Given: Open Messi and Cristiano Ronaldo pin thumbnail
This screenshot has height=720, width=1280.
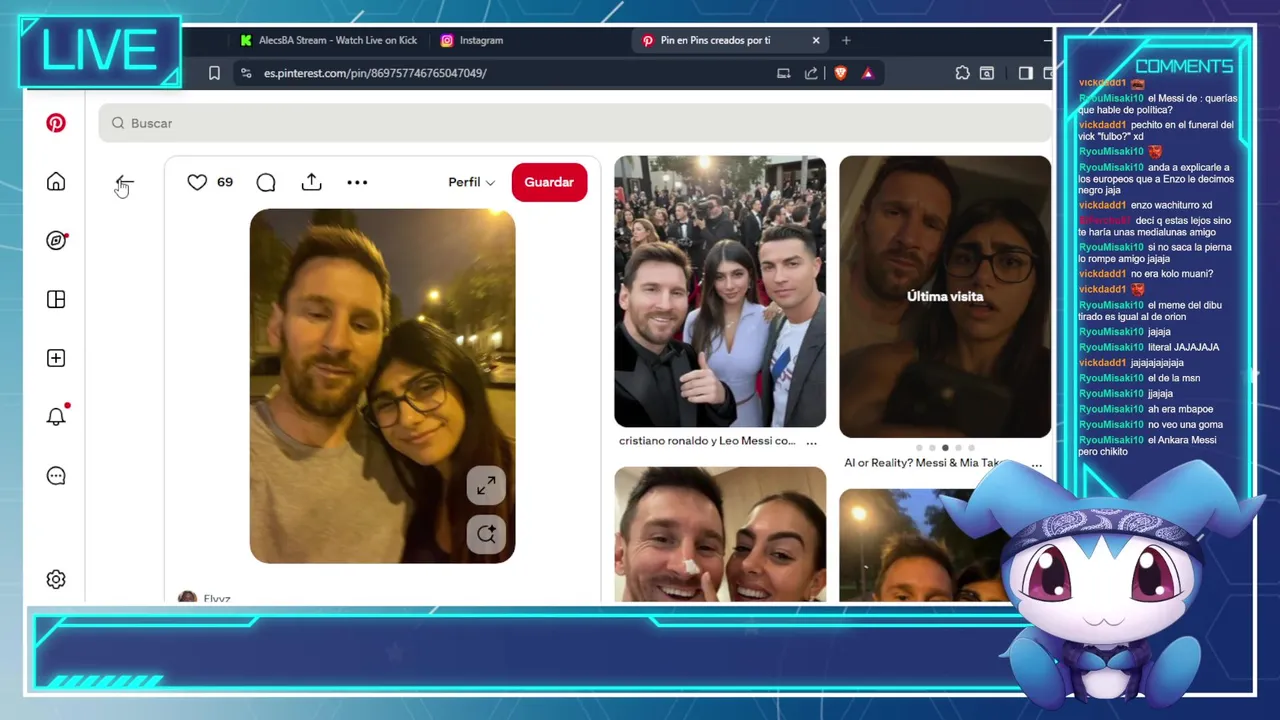Looking at the screenshot, I should click(720, 291).
